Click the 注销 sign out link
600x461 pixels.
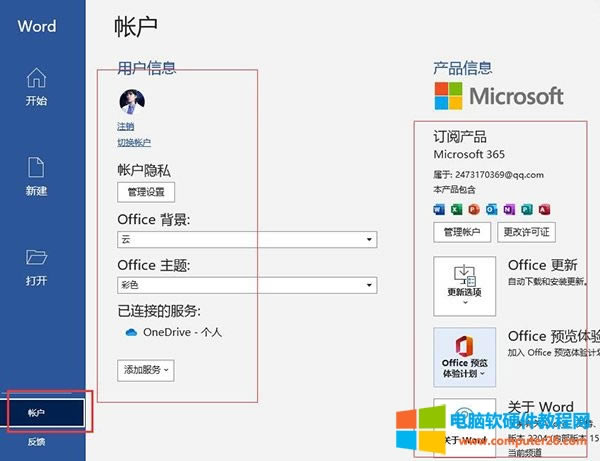coord(125,127)
